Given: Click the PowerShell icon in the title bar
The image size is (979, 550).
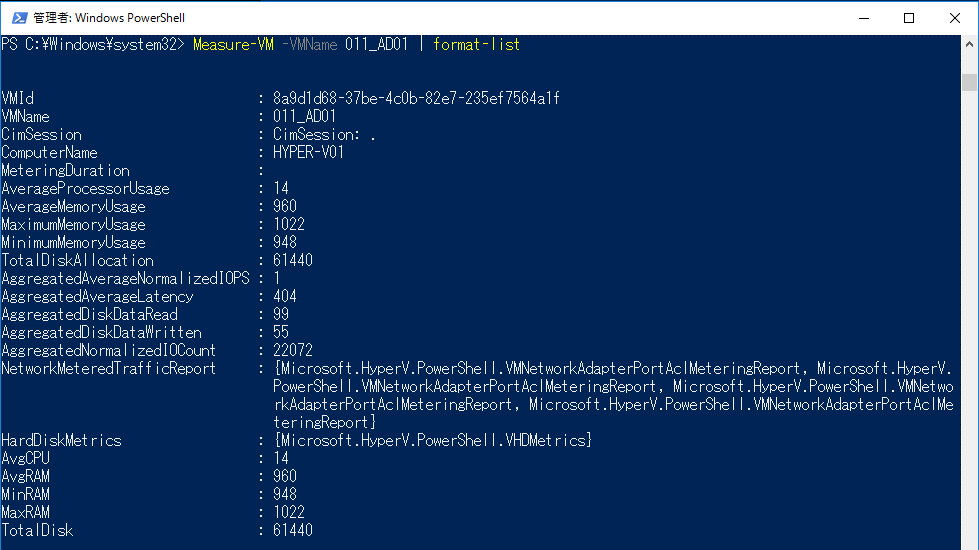Looking at the screenshot, I should pyautogui.click(x=16, y=18).
